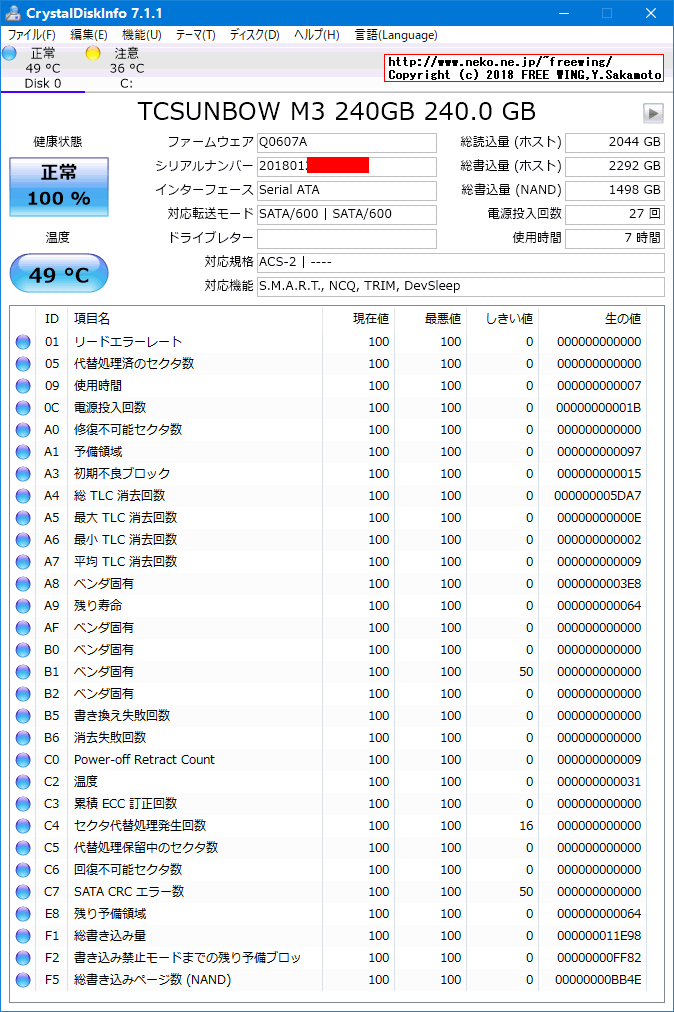
Task: Click the status orb for ID A1 予備領域
Action: [x=23, y=452]
